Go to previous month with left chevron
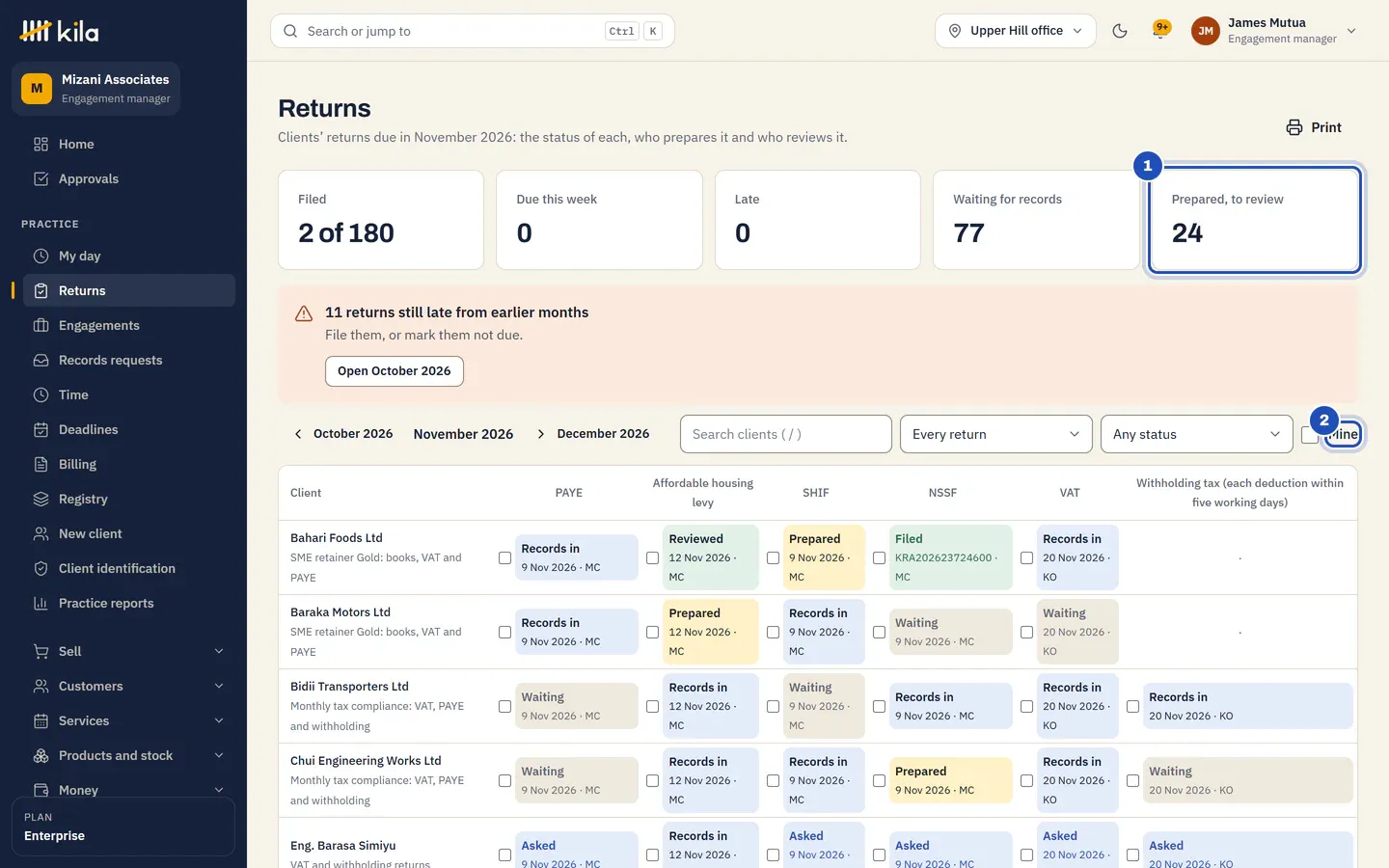 298,434
